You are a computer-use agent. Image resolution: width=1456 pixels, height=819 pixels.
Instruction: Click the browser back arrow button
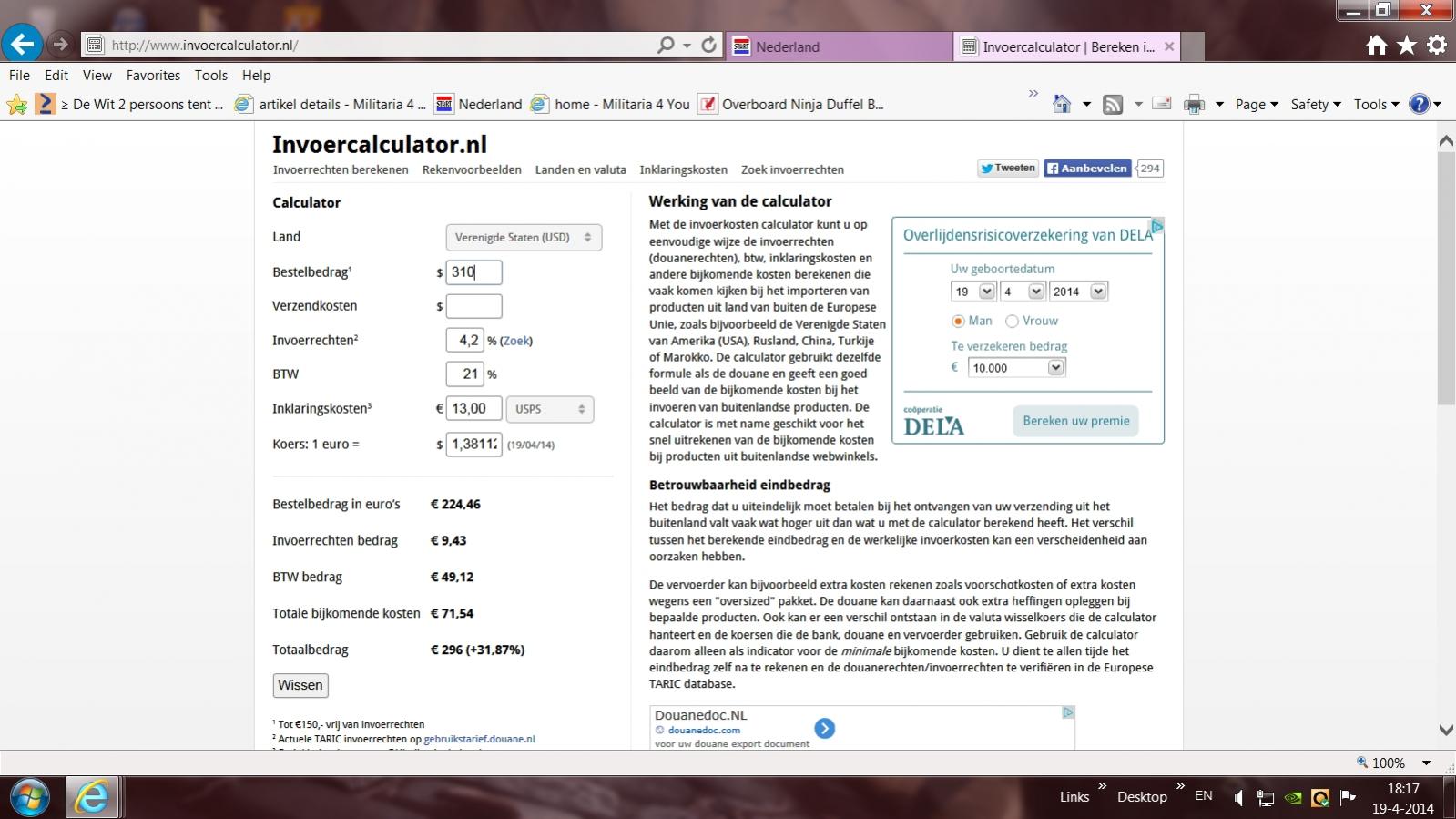(x=22, y=44)
